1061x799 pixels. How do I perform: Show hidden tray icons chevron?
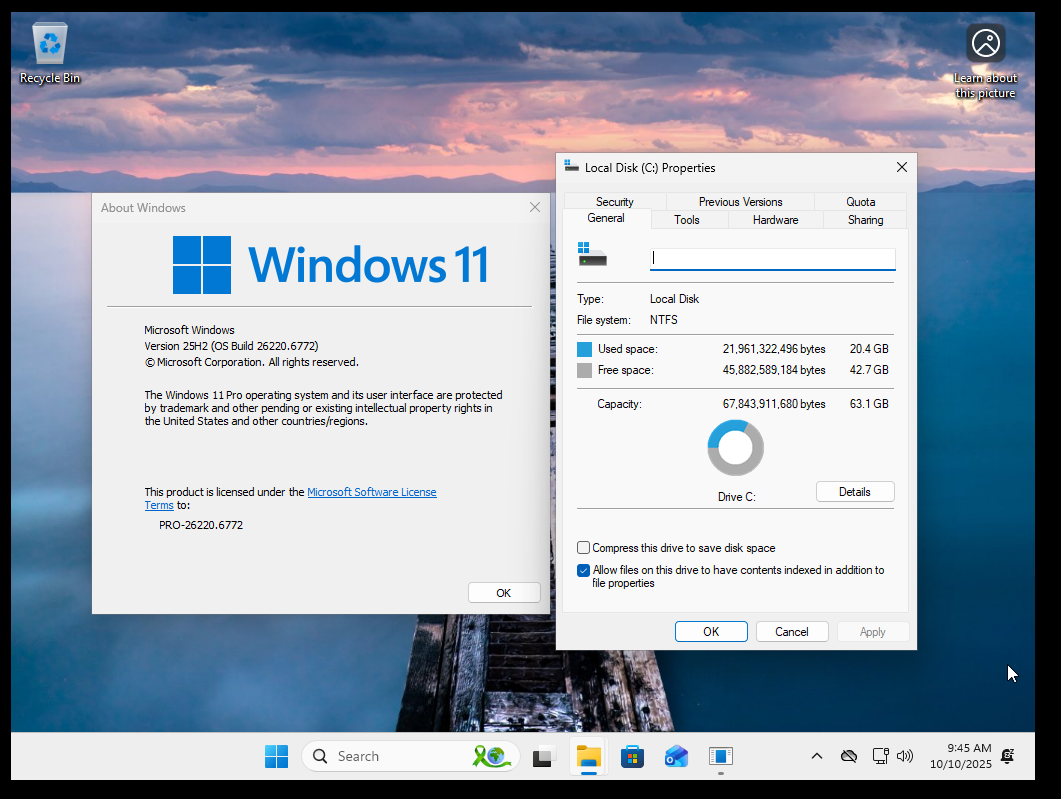point(817,756)
